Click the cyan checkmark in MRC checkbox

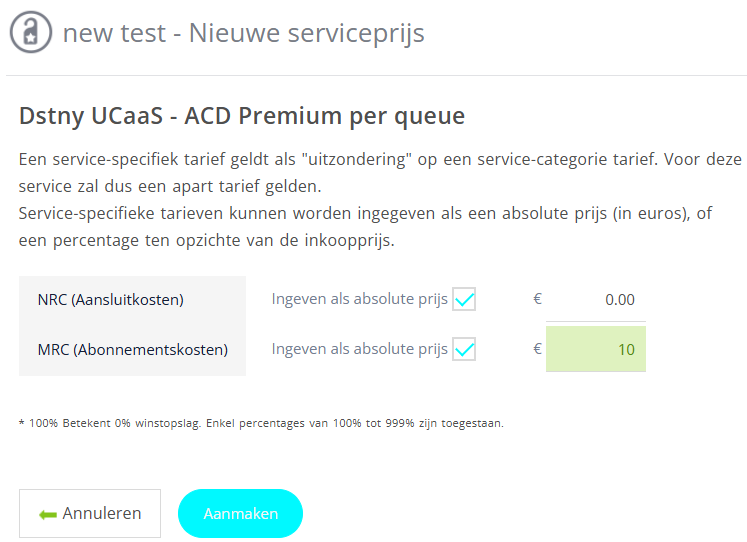(x=464, y=350)
